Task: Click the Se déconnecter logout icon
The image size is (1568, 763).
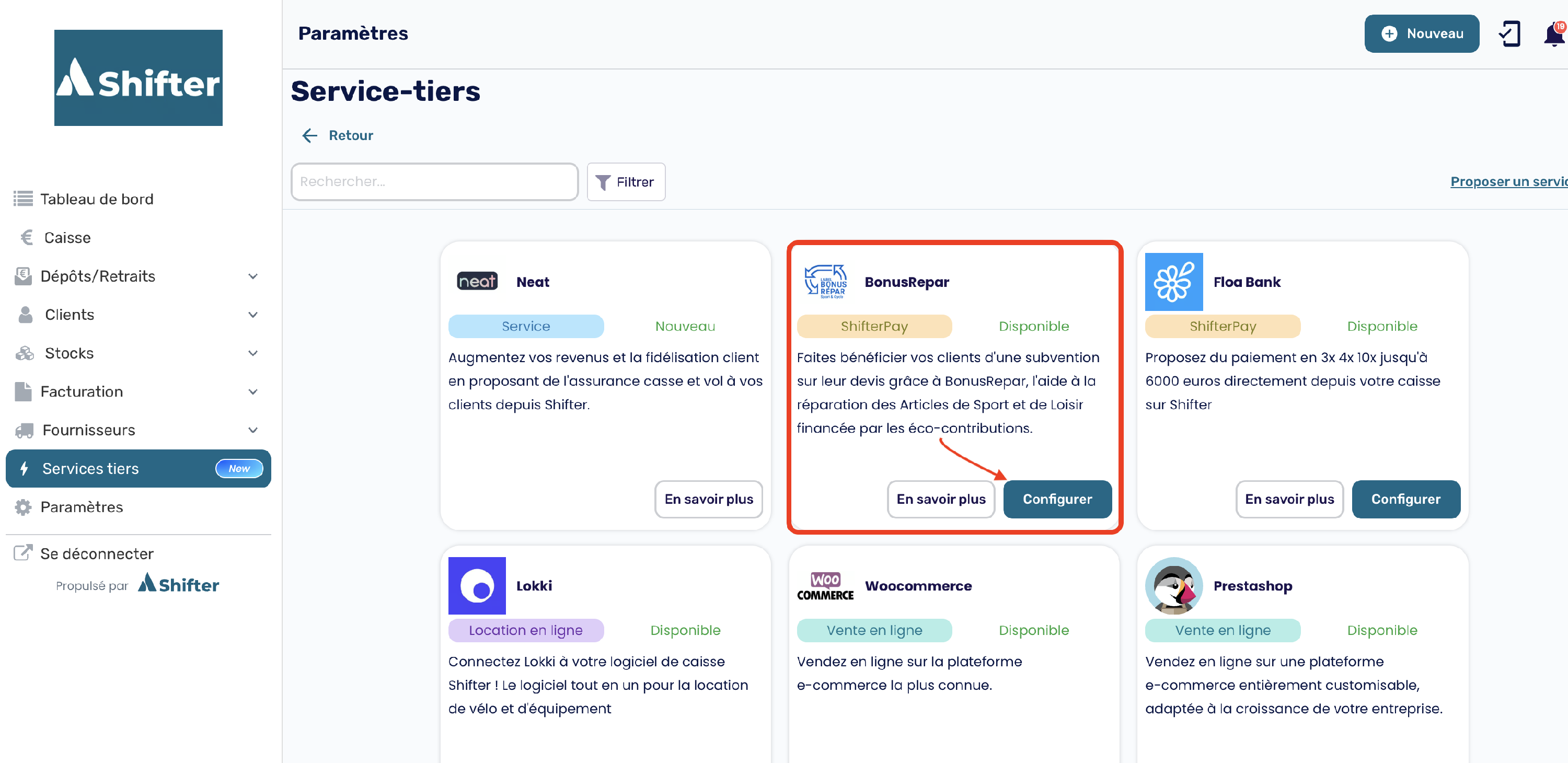Action: 23,552
